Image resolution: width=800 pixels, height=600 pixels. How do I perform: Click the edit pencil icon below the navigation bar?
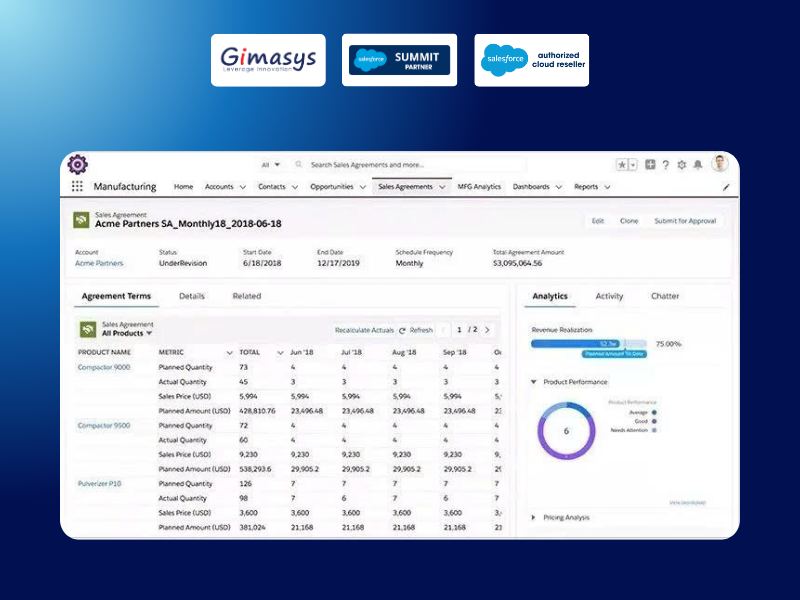(726, 186)
